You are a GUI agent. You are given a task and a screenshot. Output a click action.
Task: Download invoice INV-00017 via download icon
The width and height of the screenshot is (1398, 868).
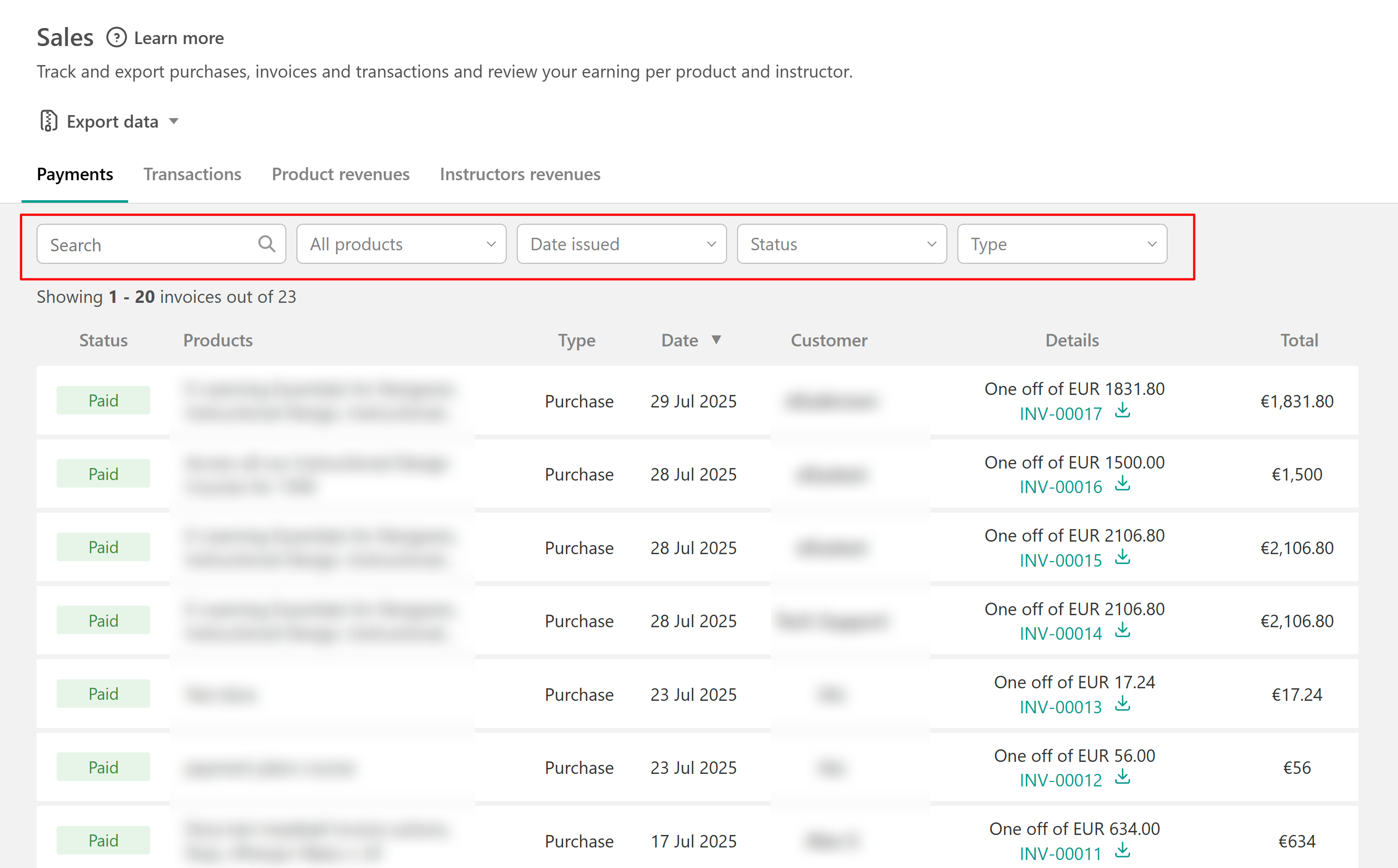point(1123,411)
